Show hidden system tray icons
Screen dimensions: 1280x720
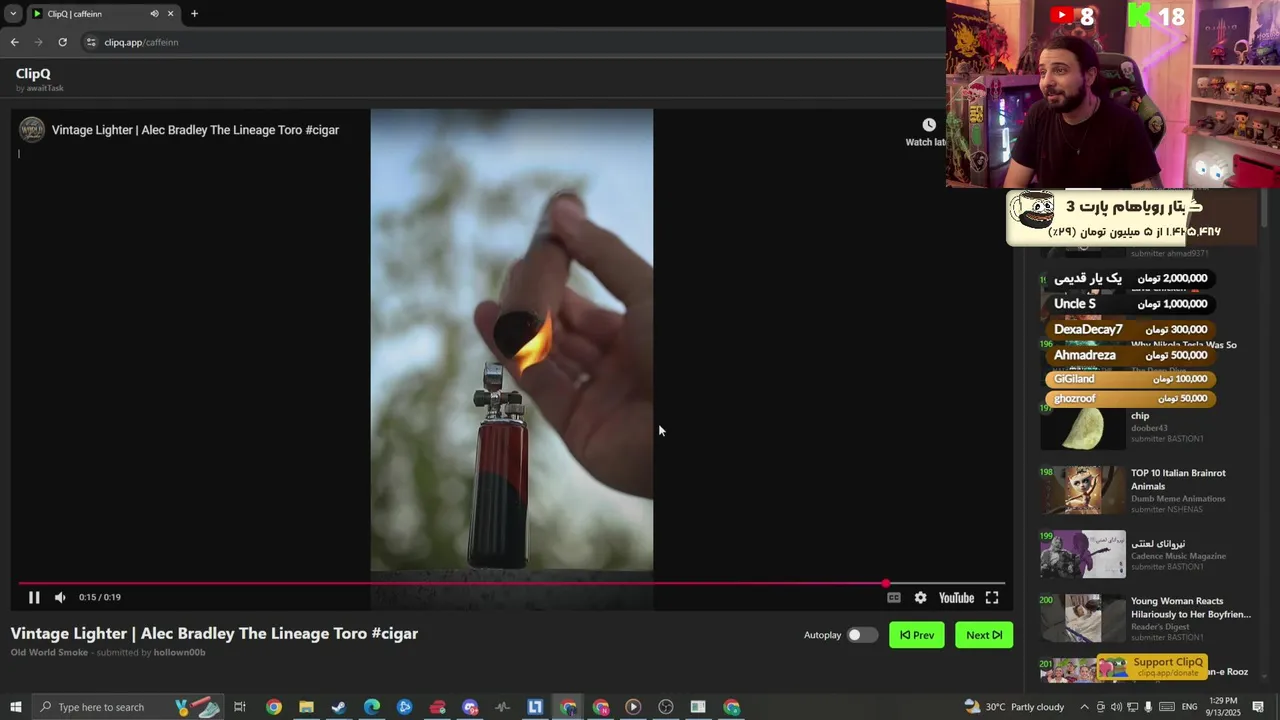click(x=1084, y=707)
